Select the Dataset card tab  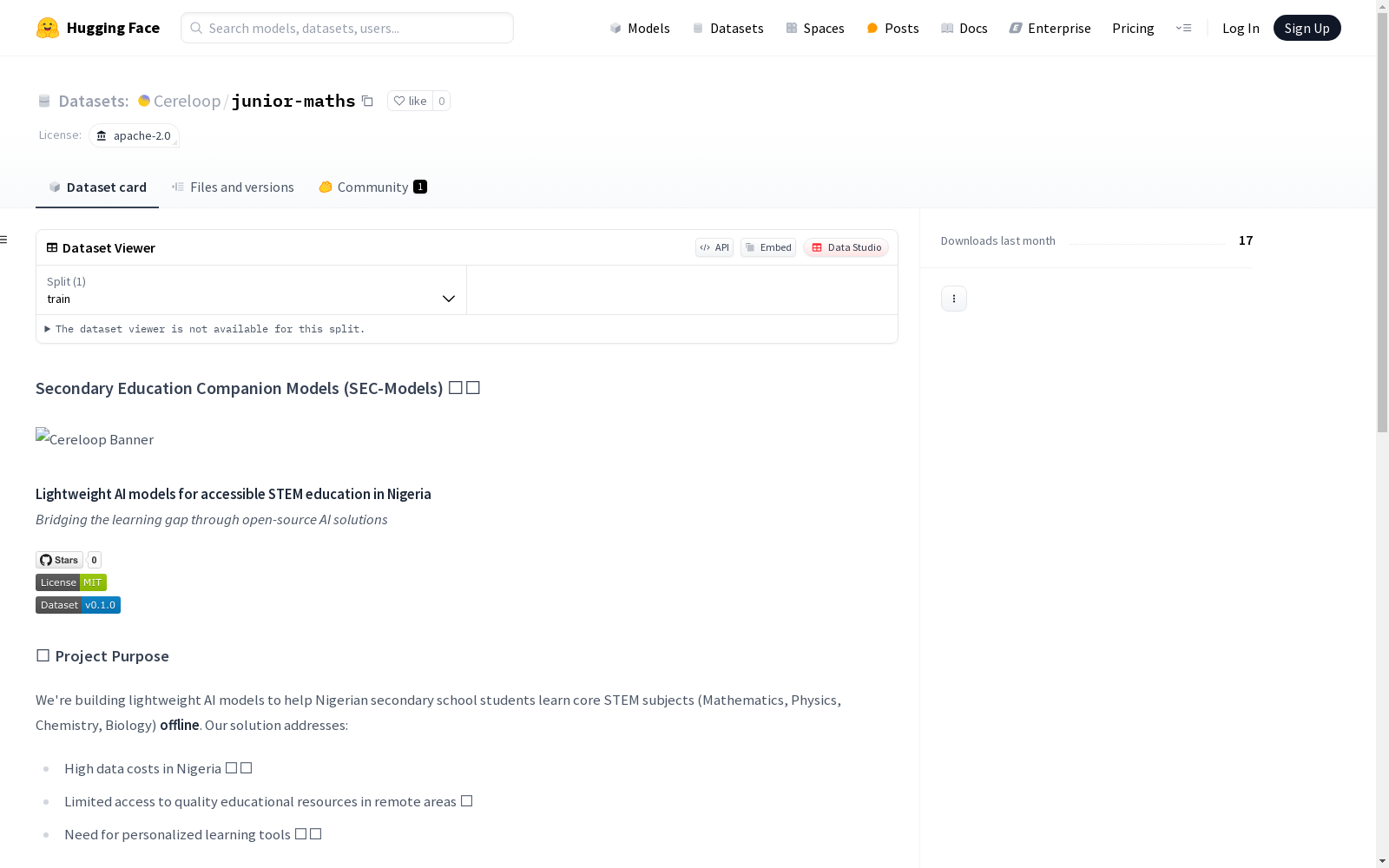point(97,187)
